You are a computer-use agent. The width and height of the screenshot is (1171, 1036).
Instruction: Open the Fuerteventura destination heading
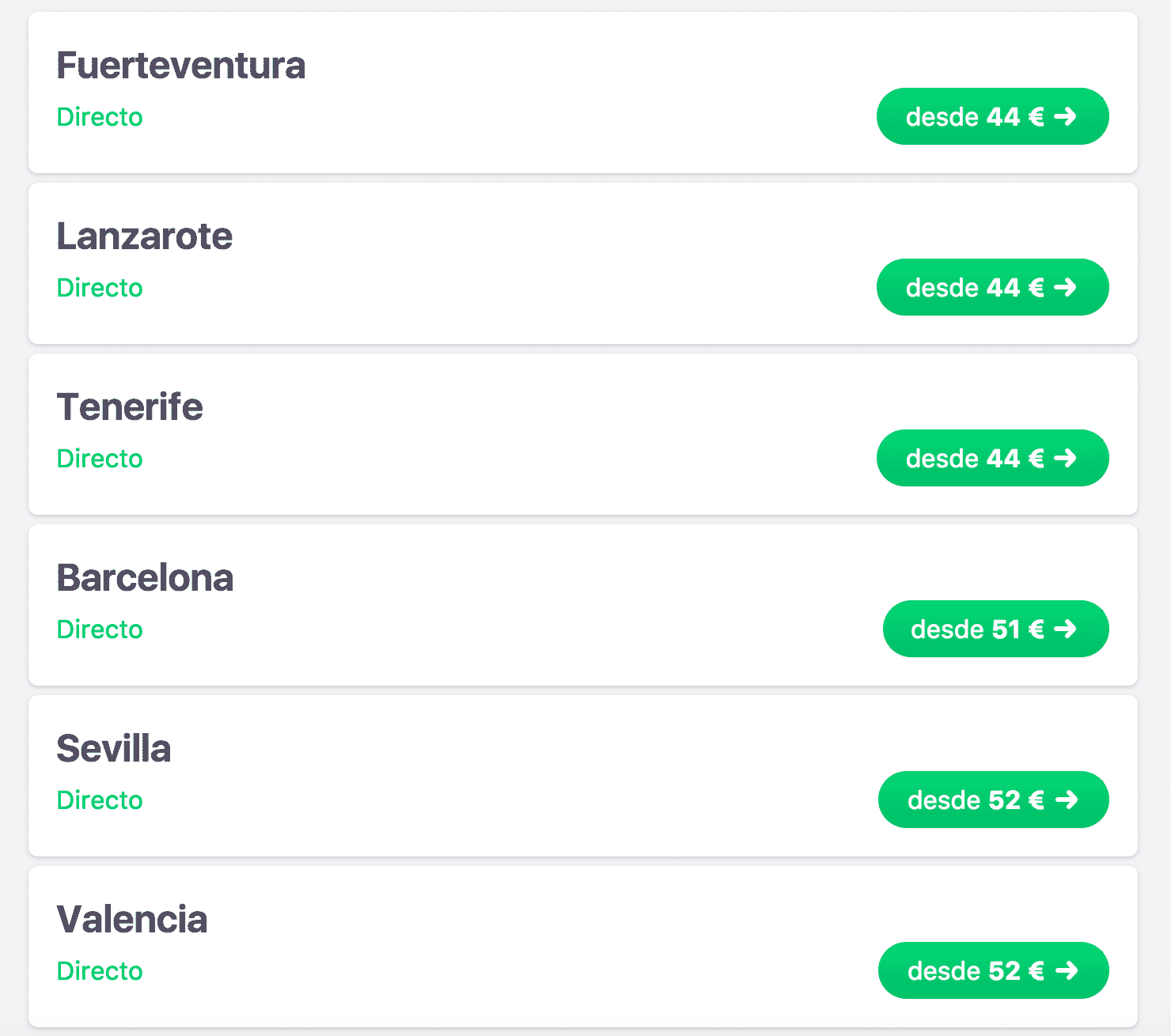pyautogui.click(x=180, y=66)
